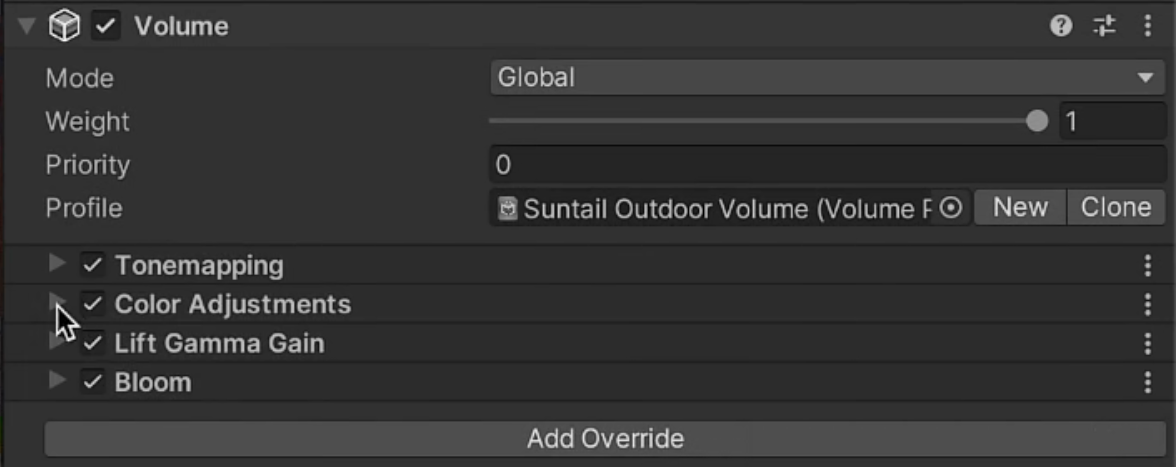Open Color Adjustments override options menu
The image size is (1176, 467).
pos(1147,305)
